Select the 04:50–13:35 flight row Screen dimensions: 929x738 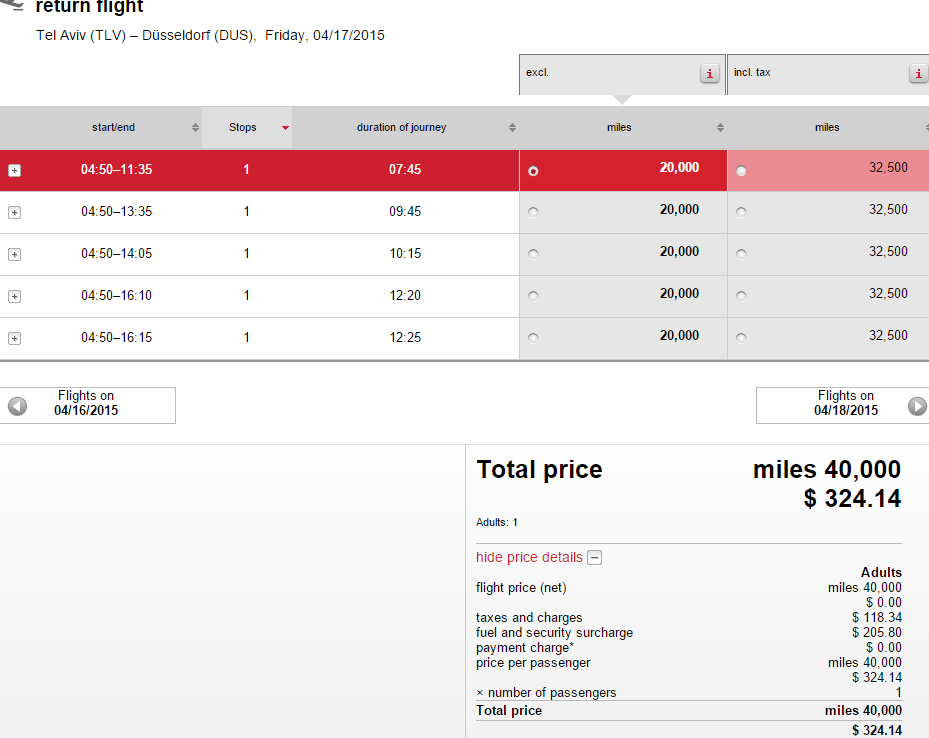(x=260, y=212)
